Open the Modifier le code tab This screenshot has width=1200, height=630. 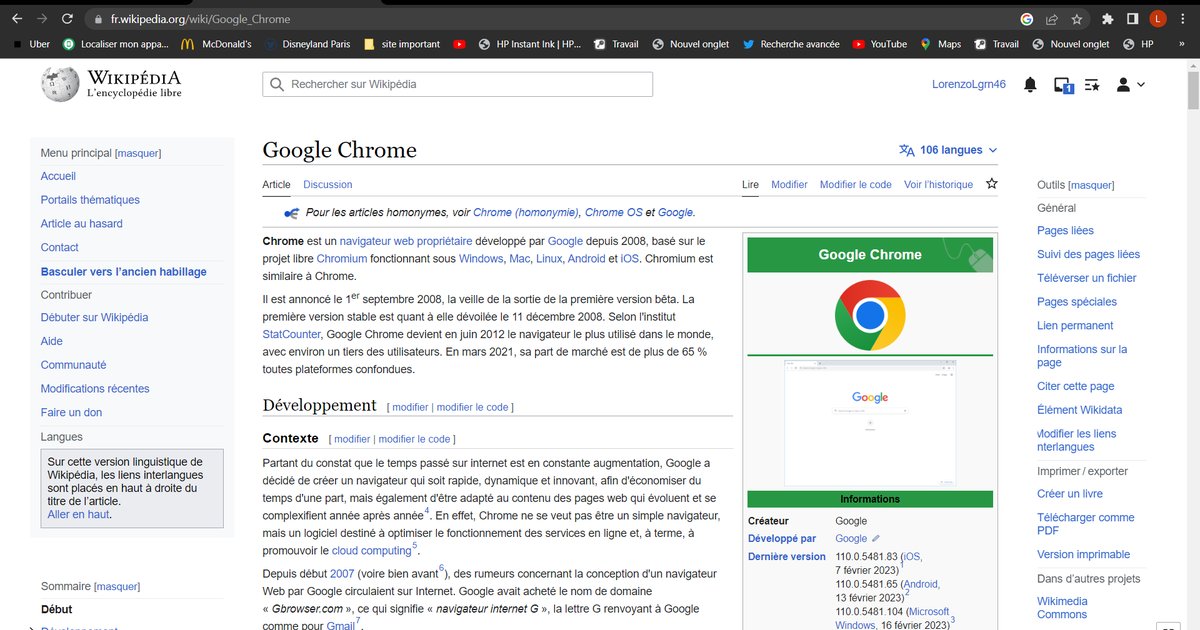(856, 184)
